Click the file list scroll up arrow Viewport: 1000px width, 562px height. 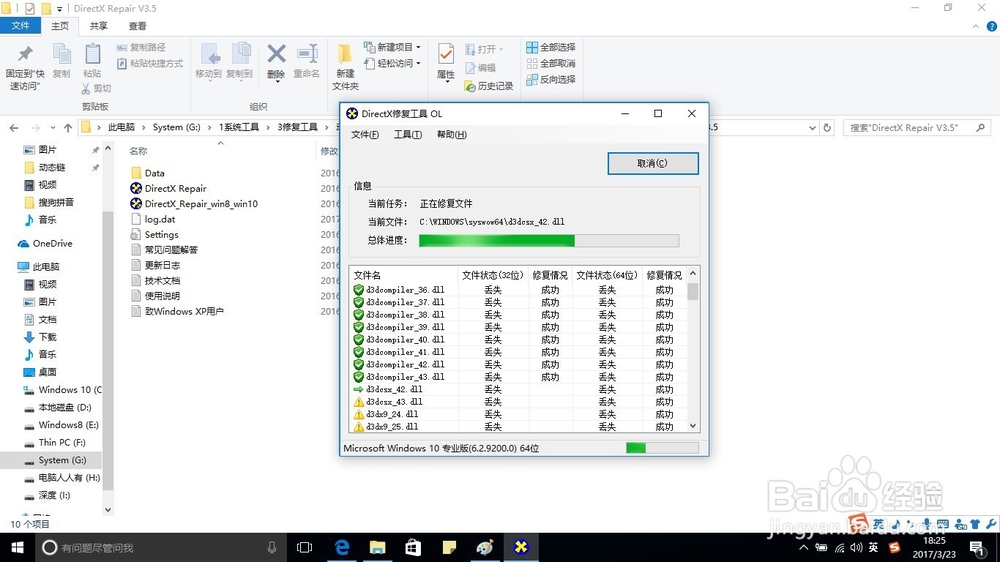(x=693, y=274)
